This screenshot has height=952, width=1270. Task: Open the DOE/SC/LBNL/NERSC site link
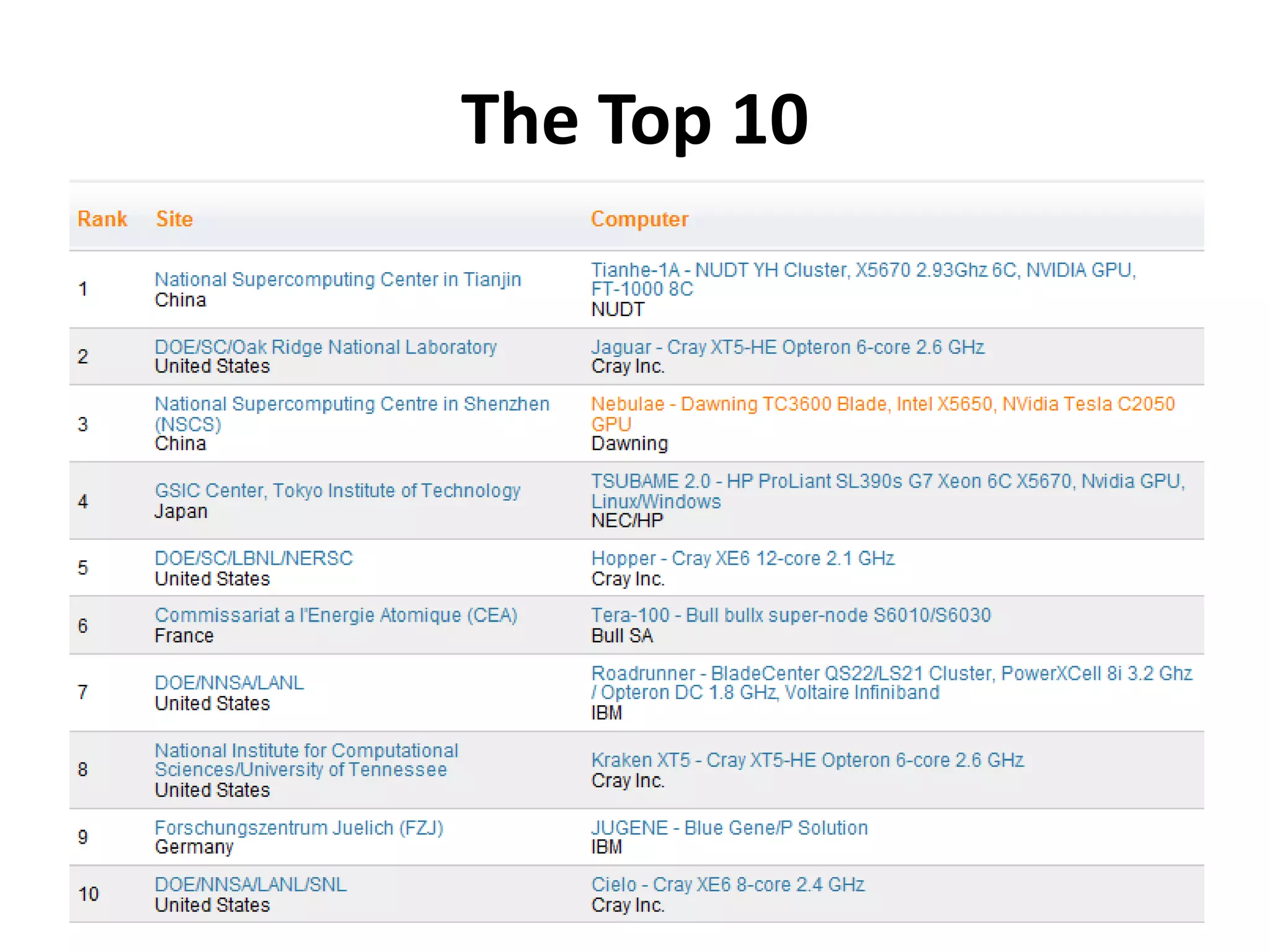click(254, 558)
